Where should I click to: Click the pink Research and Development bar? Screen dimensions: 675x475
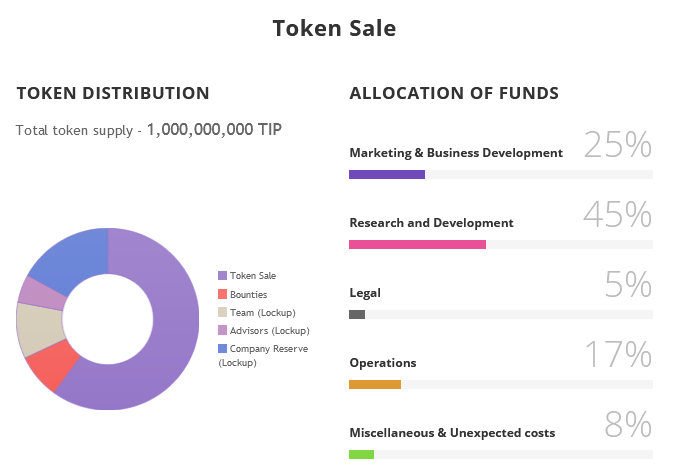[417, 244]
